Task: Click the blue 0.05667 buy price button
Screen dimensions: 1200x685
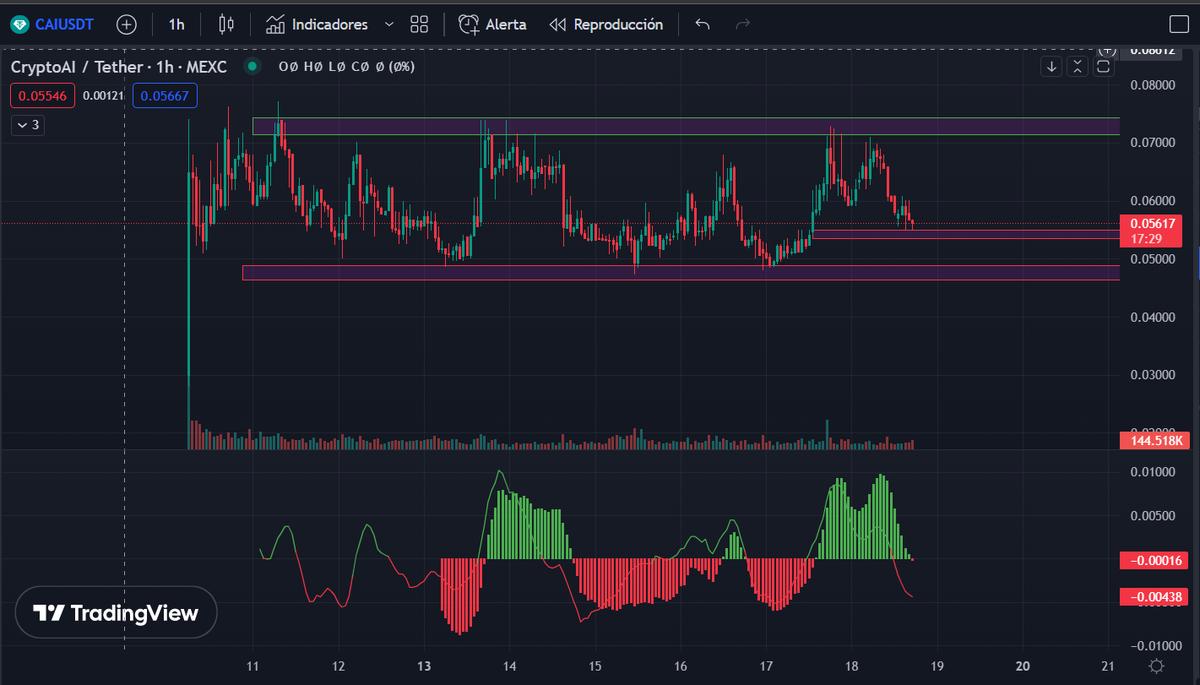Action: tap(167, 96)
